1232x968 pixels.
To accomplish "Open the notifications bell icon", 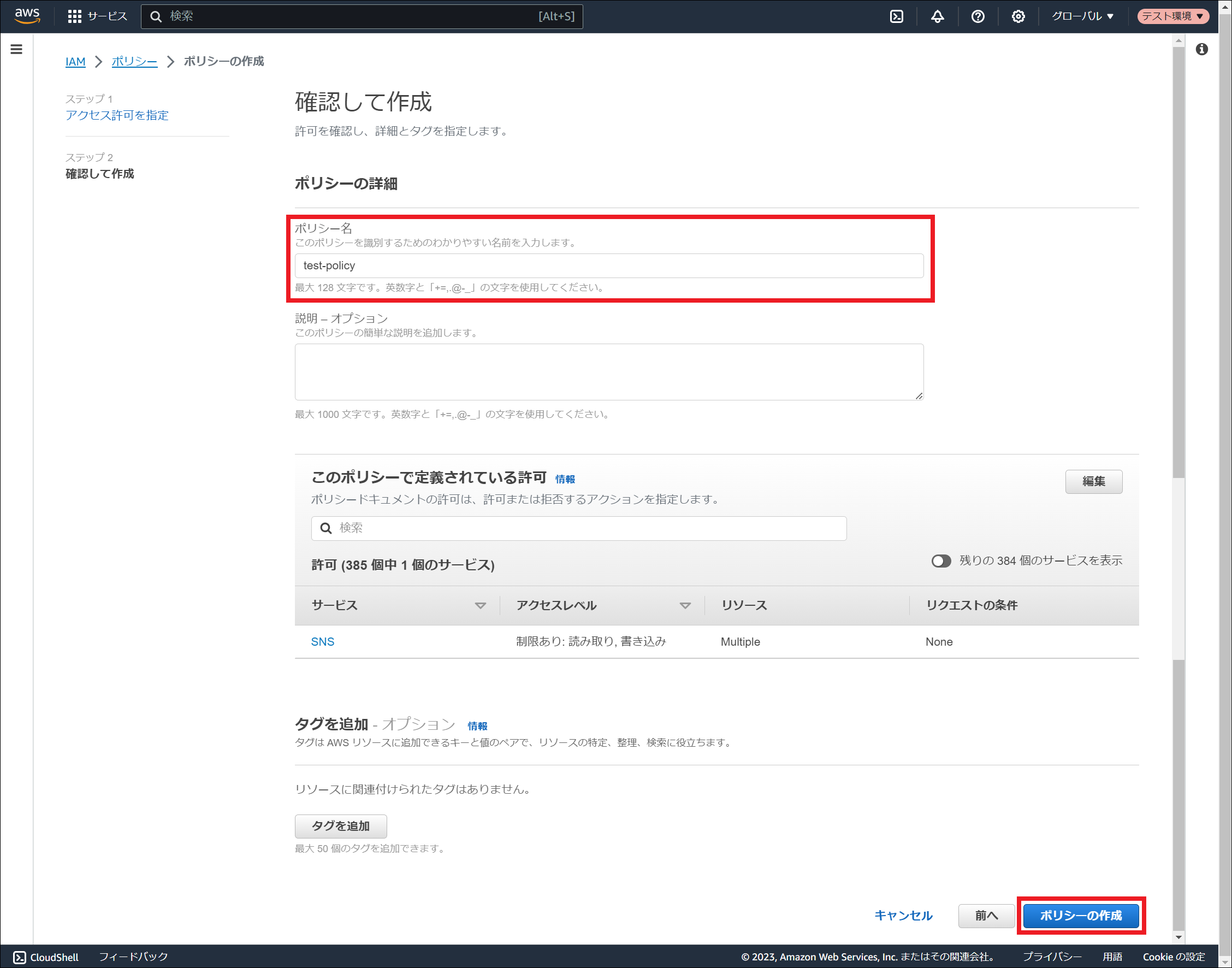I will tap(937, 16).
